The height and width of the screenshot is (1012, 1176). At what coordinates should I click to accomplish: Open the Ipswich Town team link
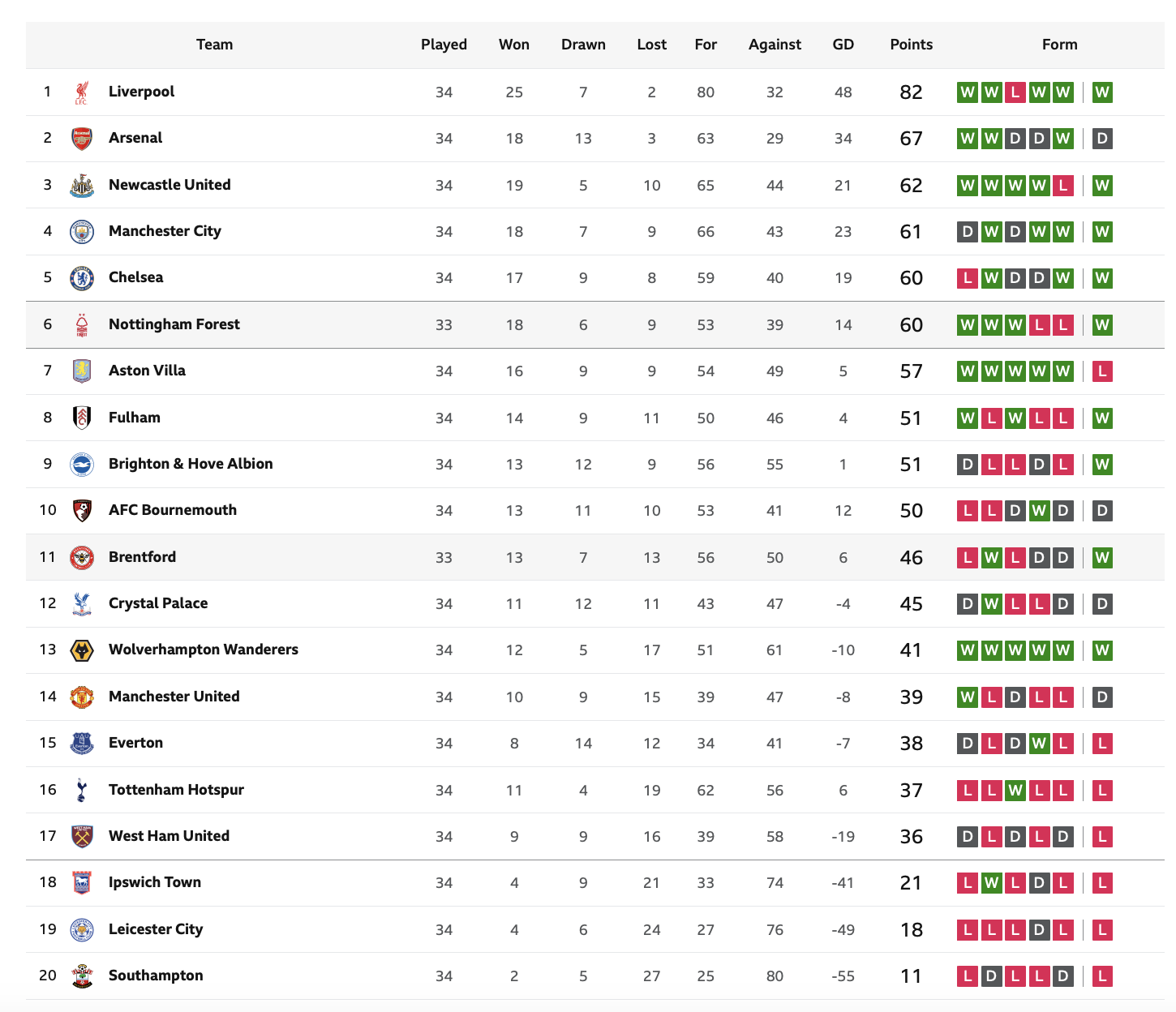pyautogui.click(x=155, y=882)
